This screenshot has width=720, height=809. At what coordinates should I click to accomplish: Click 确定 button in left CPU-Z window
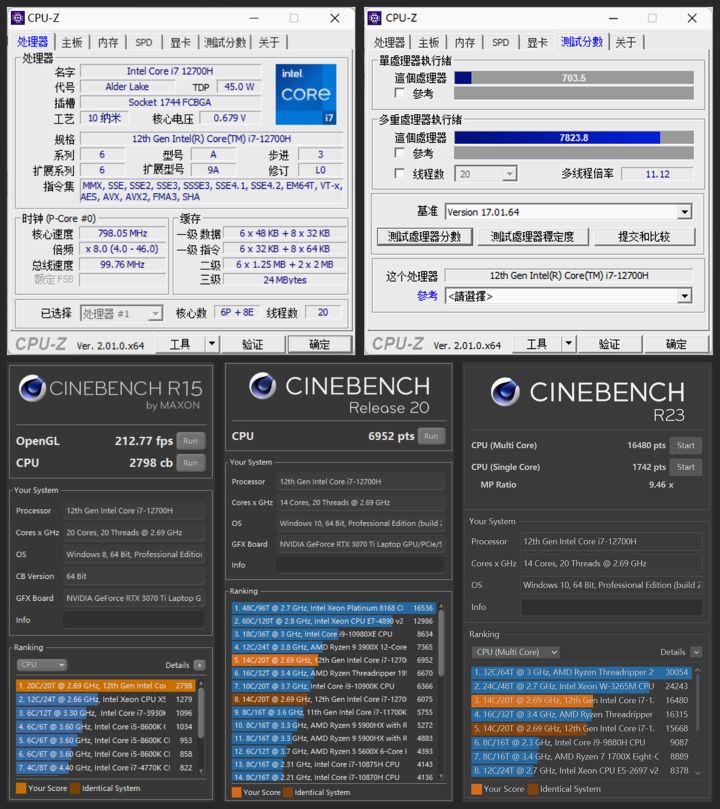tap(319, 344)
